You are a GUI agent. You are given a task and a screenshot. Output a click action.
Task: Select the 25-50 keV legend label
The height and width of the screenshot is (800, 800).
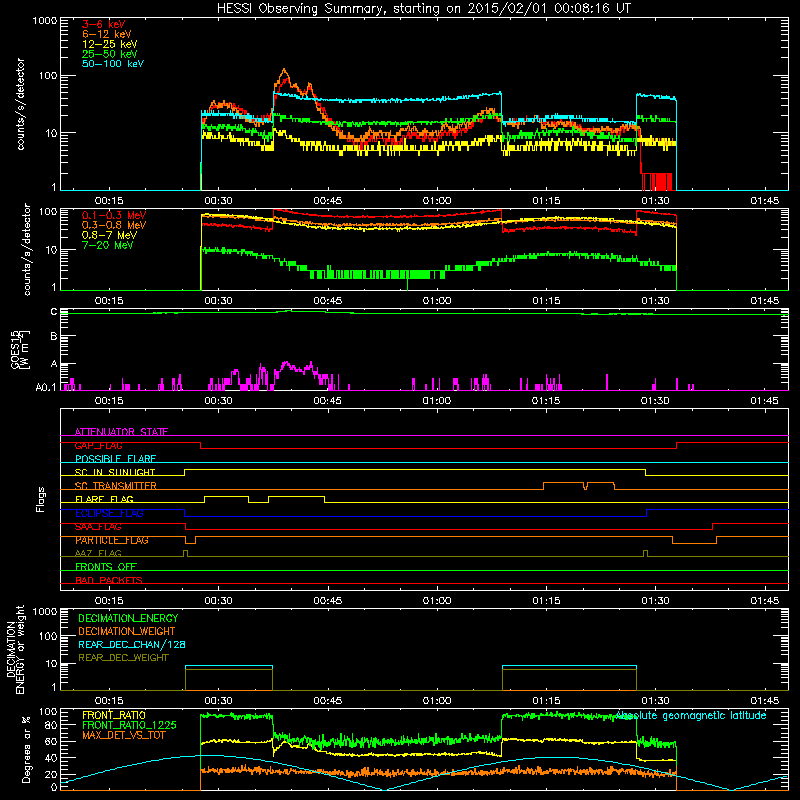click(109, 54)
